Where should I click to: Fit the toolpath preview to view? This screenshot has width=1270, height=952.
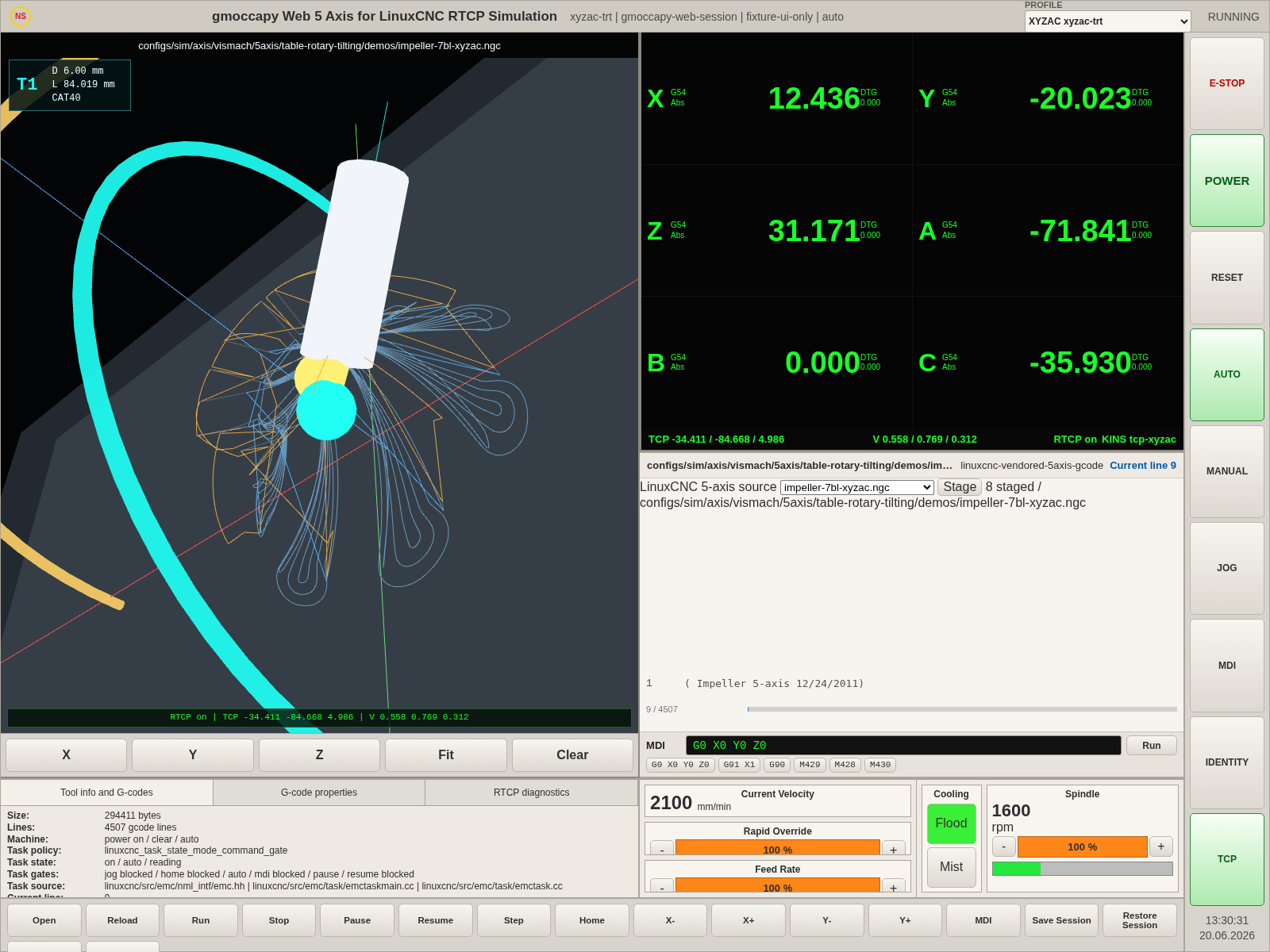(446, 755)
